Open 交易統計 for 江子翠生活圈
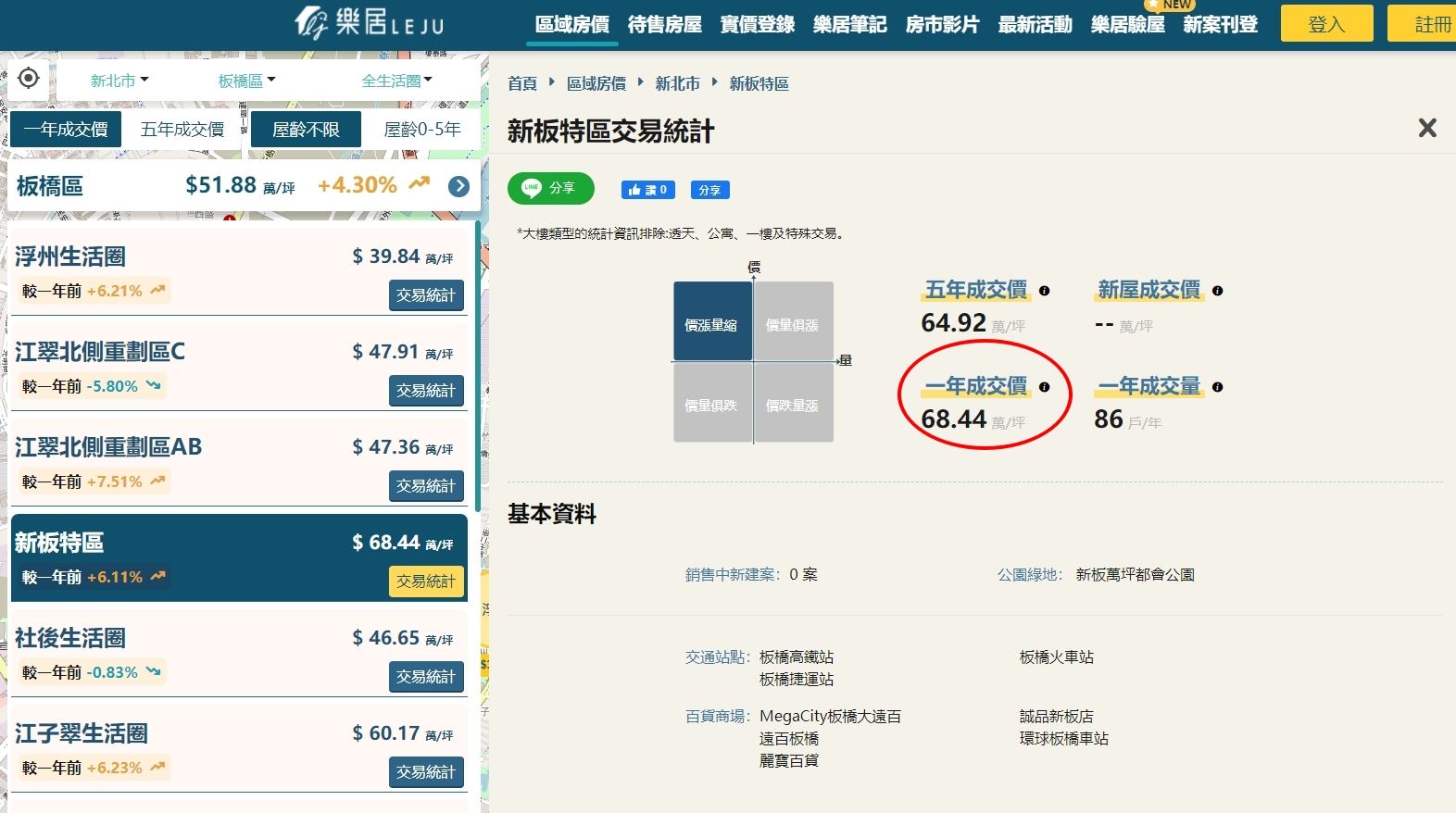The height and width of the screenshot is (813, 1456). 426,772
